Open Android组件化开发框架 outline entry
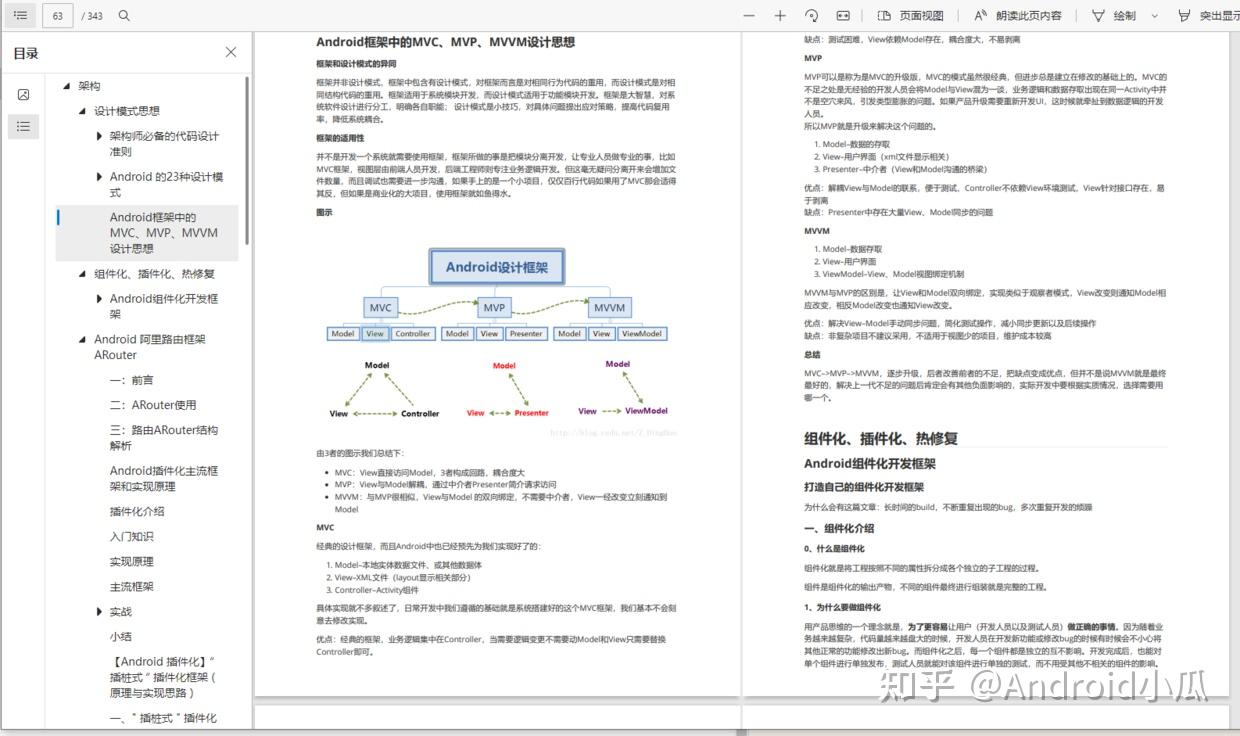 pyautogui.click(x=164, y=306)
